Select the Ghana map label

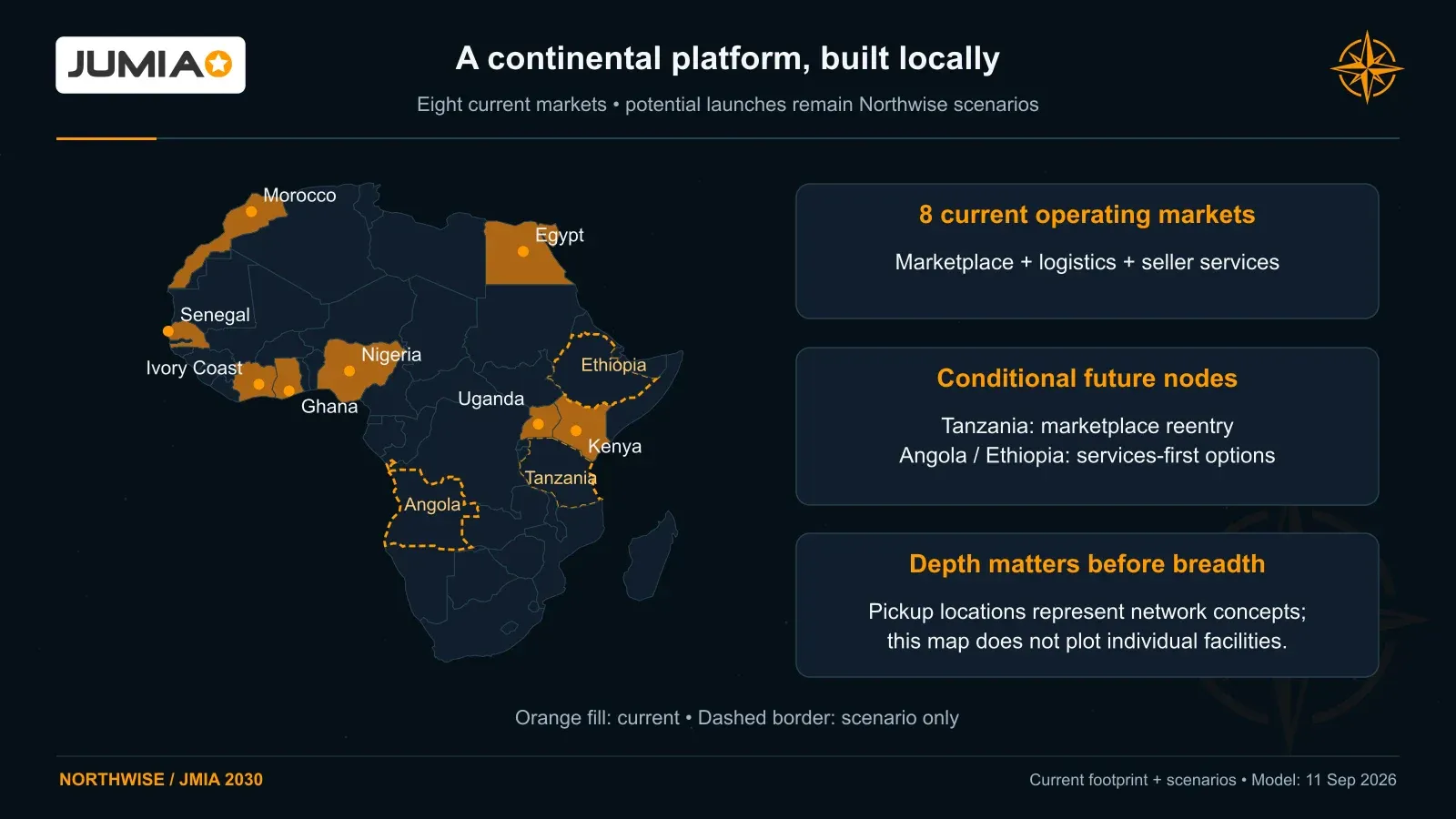pos(329,406)
